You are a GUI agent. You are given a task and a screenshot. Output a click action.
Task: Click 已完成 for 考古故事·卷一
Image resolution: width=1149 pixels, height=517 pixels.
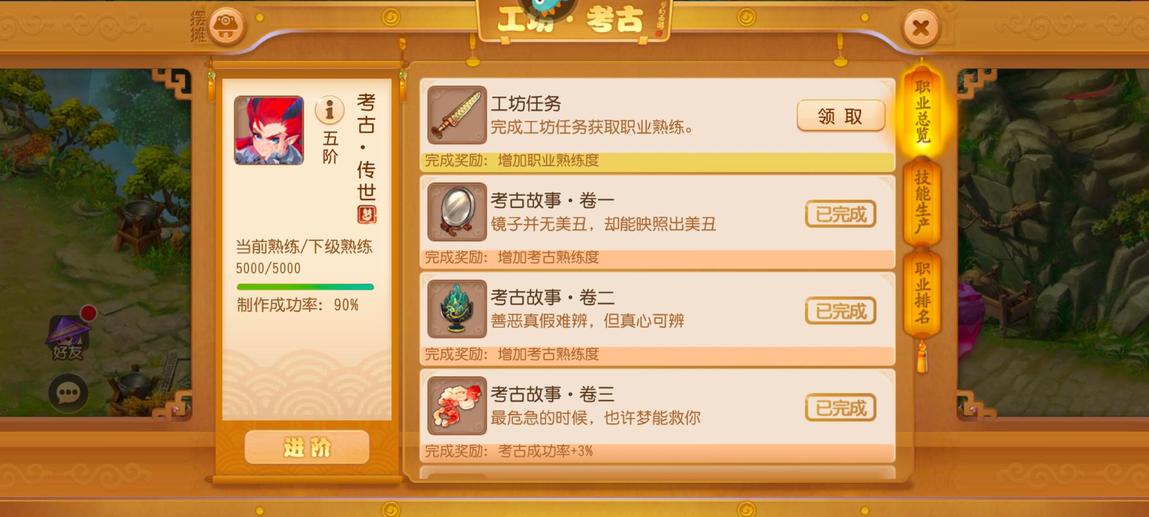[840, 214]
